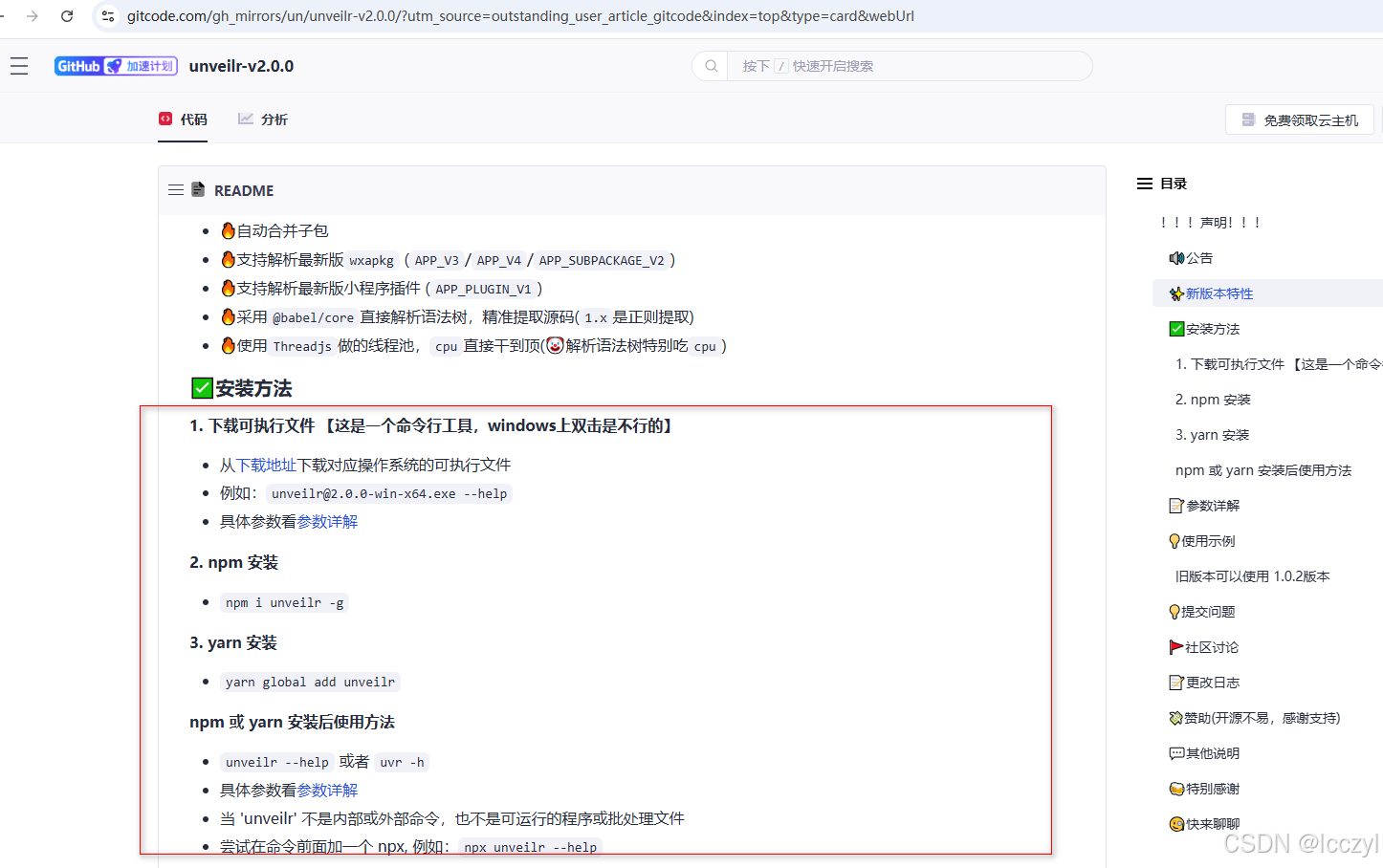Click the @babel/core code label
Image resolution: width=1383 pixels, height=868 pixels.
pos(313,317)
